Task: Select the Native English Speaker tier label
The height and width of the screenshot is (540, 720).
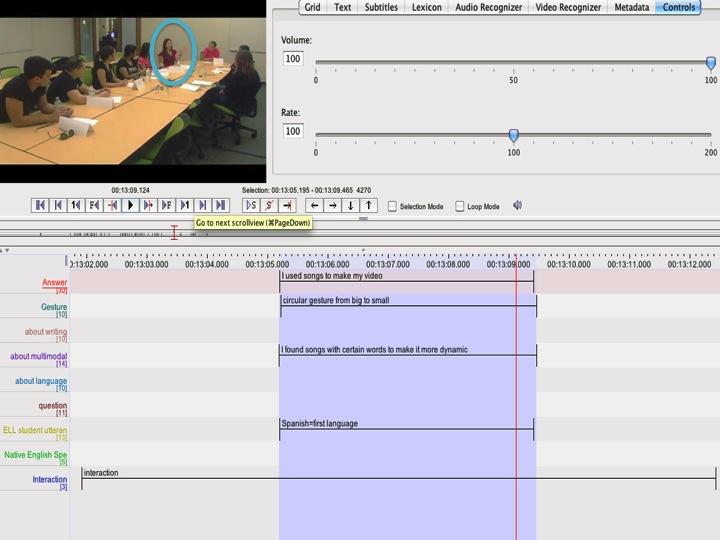Action: tap(35, 455)
